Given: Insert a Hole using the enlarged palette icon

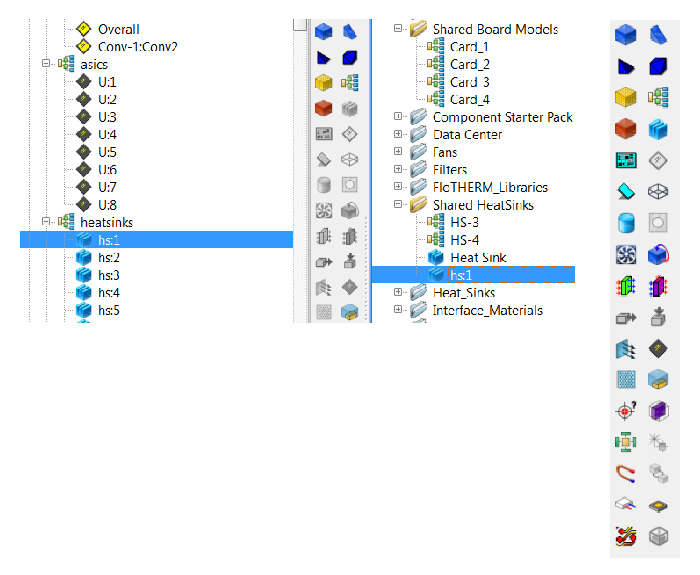Looking at the screenshot, I should (658, 223).
